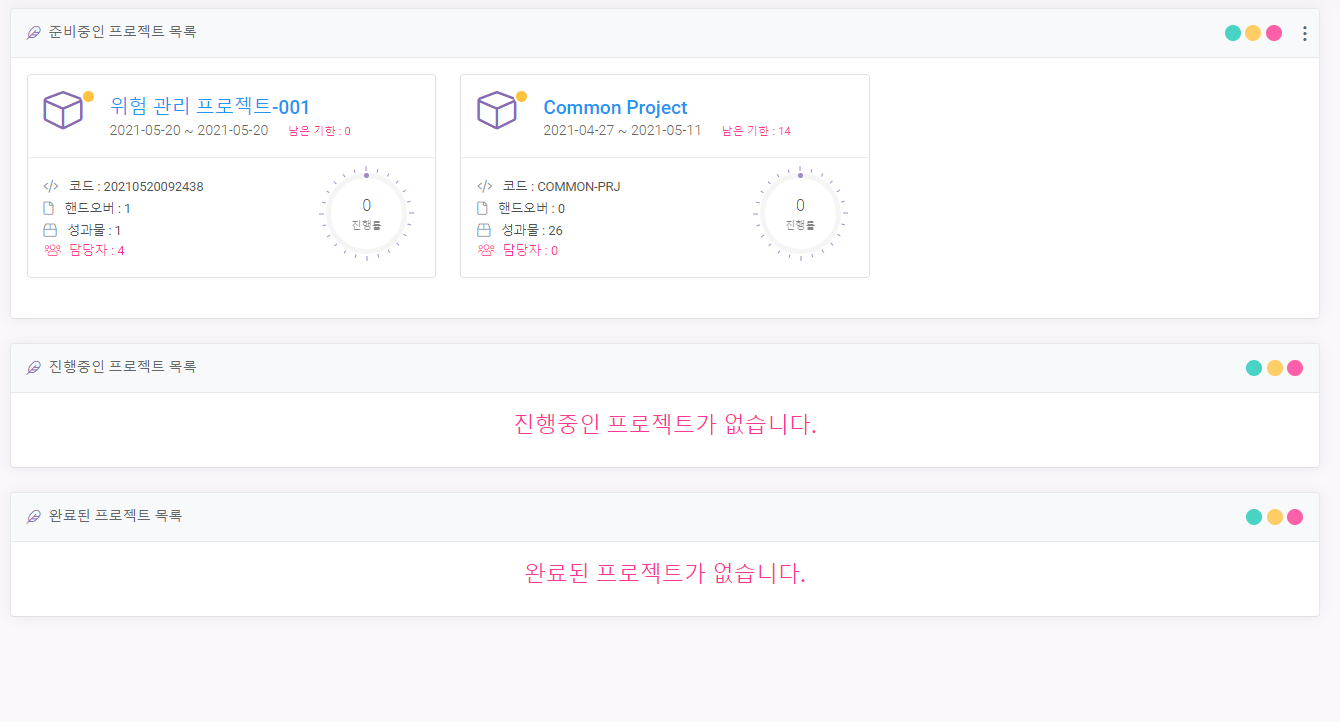Click teal dot in 진행중인 프로젝트 목록 header
1340x722 pixels.
(x=1254, y=368)
